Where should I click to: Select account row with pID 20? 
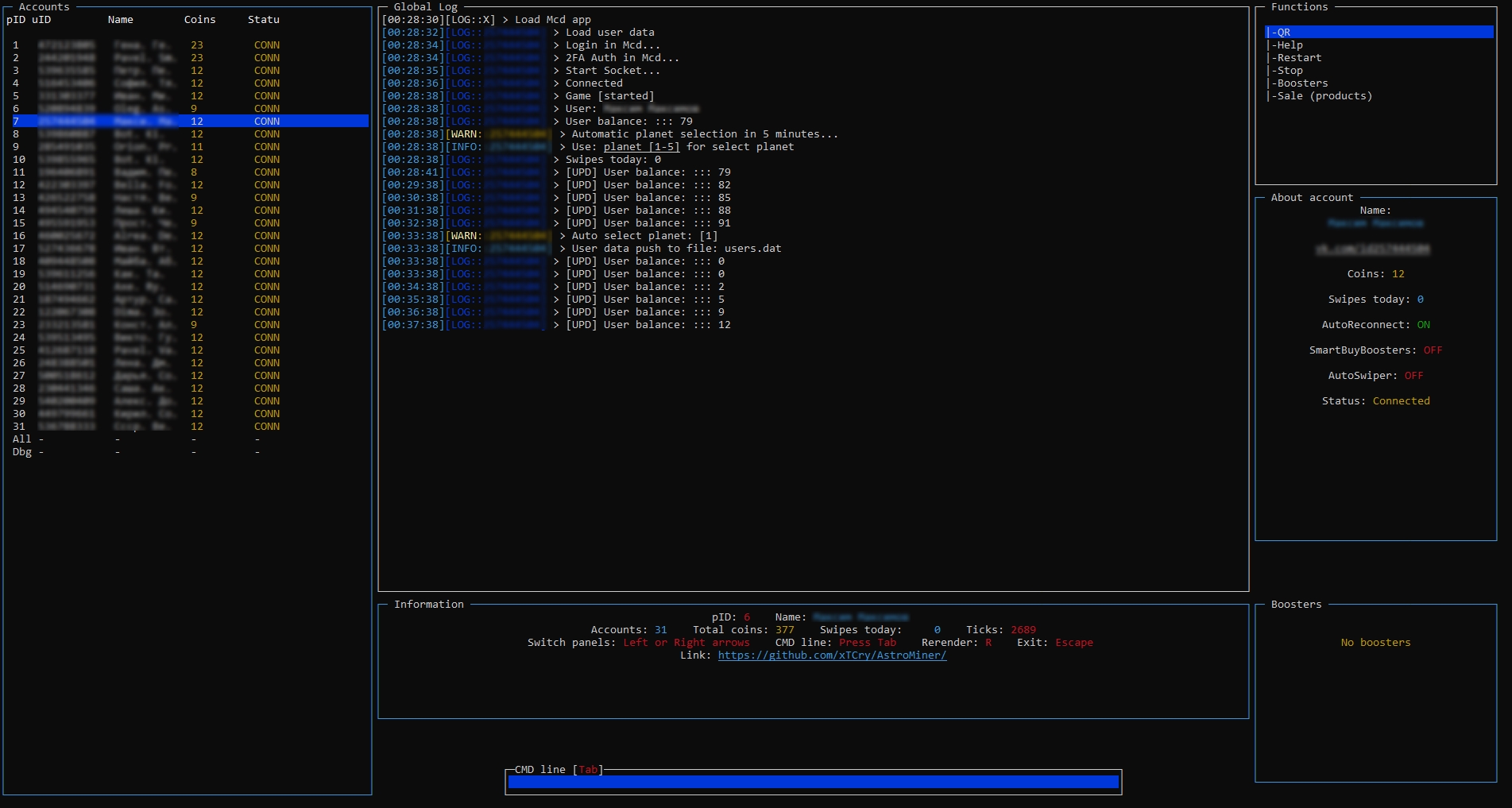[x=188, y=287]
